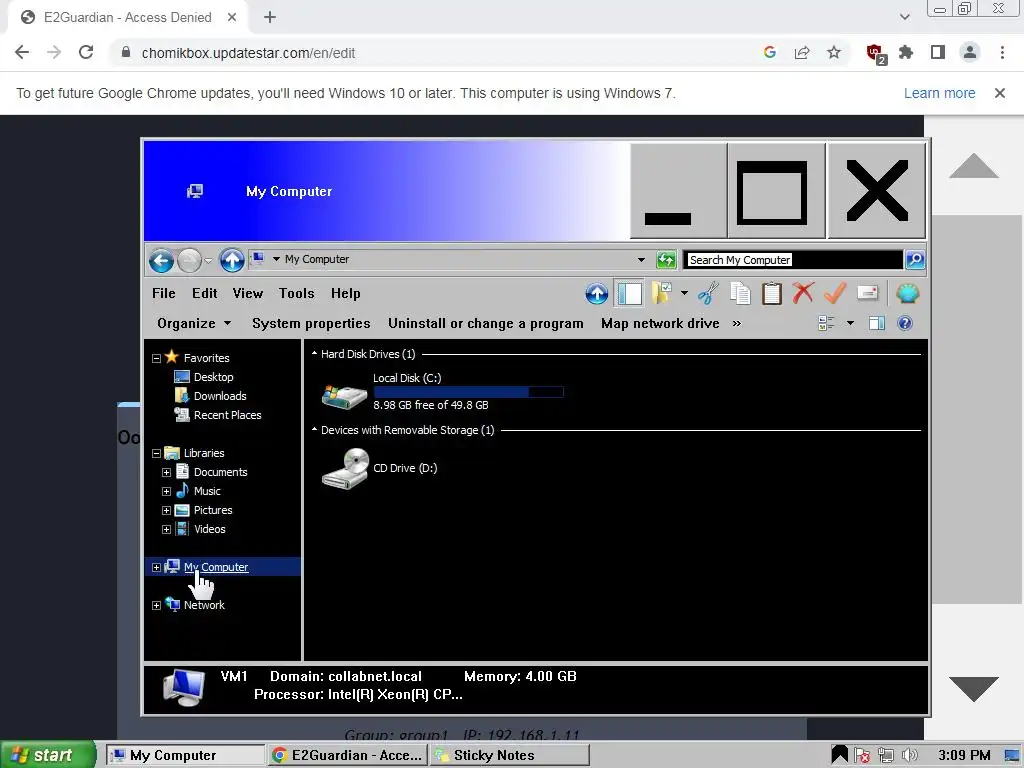
Task: Select Downloads under Favorites
Action: point(219,396)
